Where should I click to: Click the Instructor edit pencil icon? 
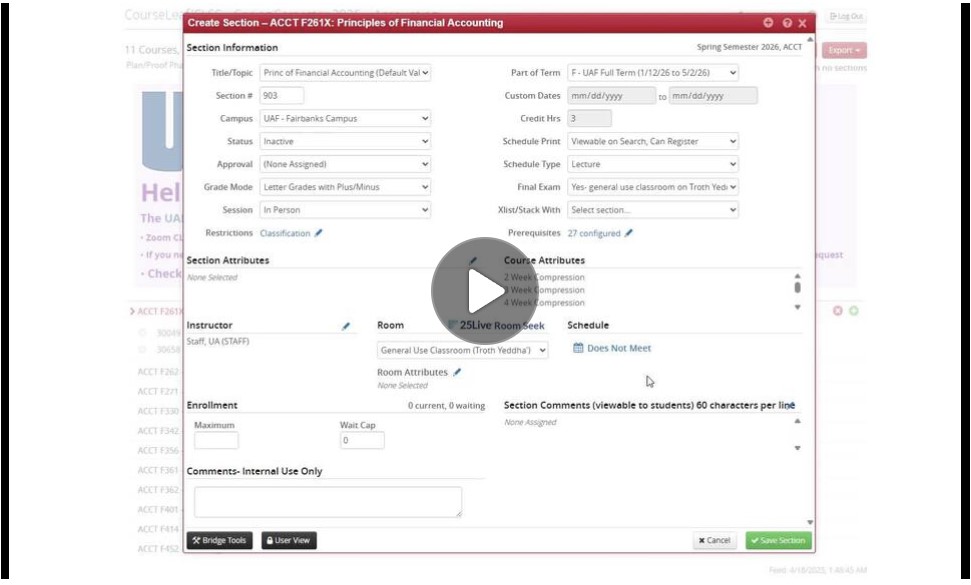click(346, 326)
